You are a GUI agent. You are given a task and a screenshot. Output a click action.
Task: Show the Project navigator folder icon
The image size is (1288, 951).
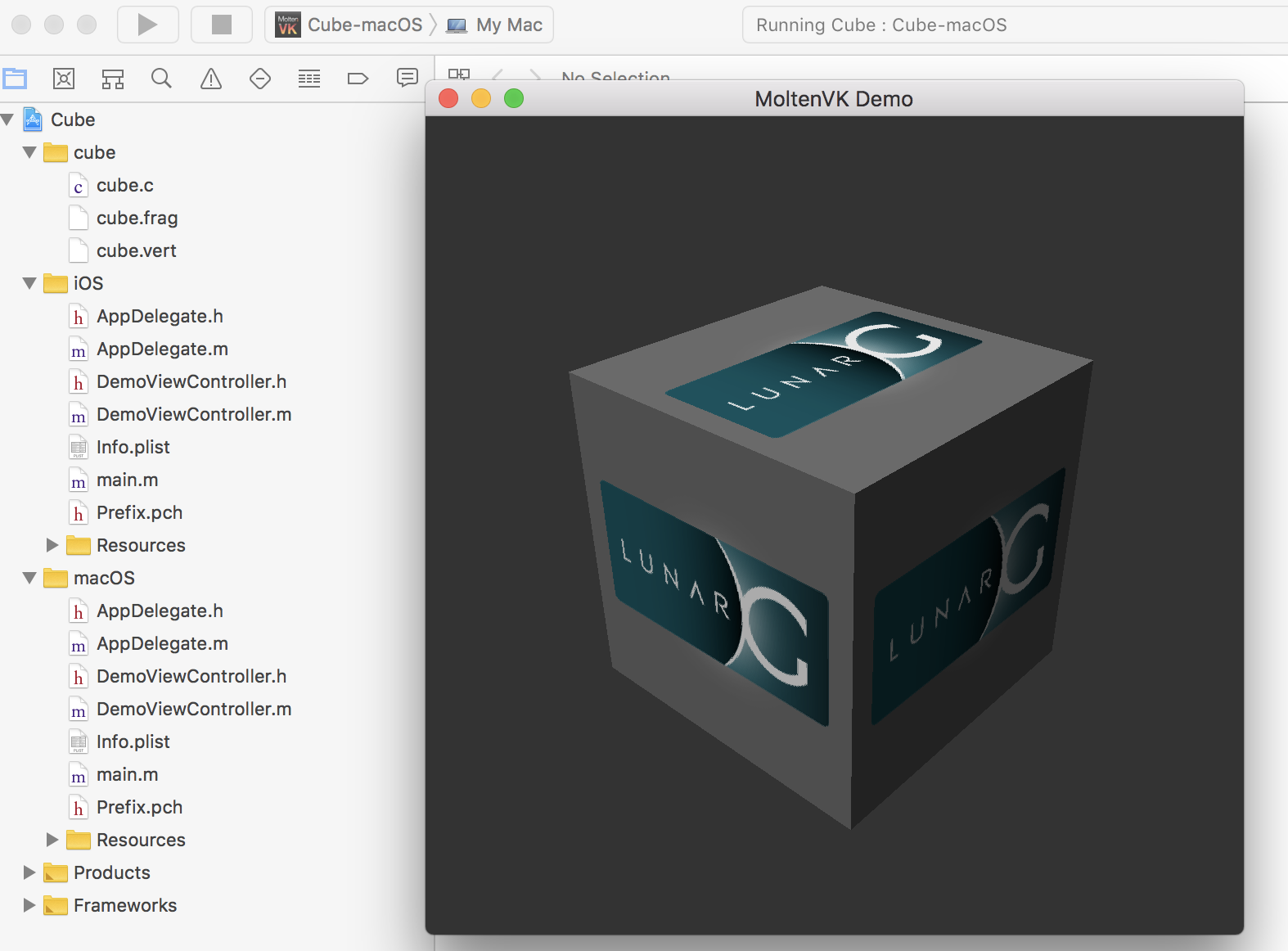point(15,79)
